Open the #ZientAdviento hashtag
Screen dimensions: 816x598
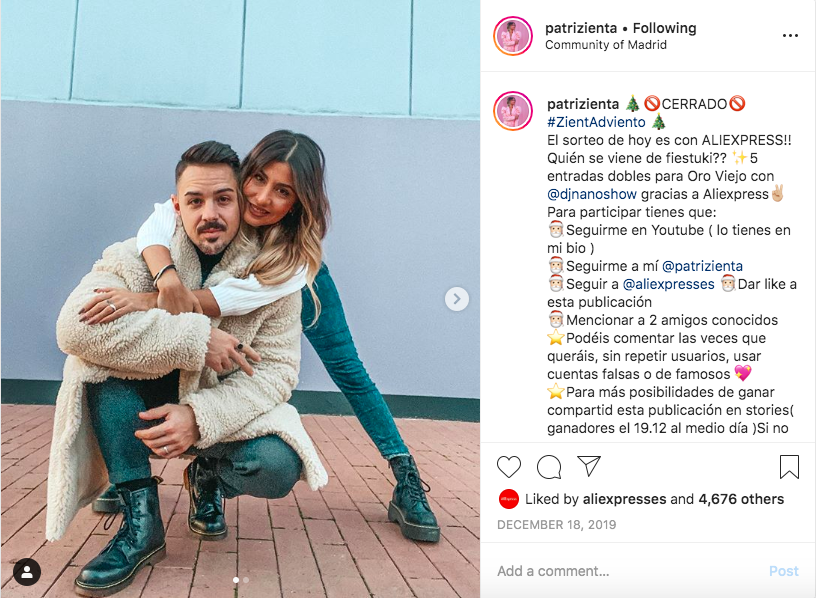(596, 122)
